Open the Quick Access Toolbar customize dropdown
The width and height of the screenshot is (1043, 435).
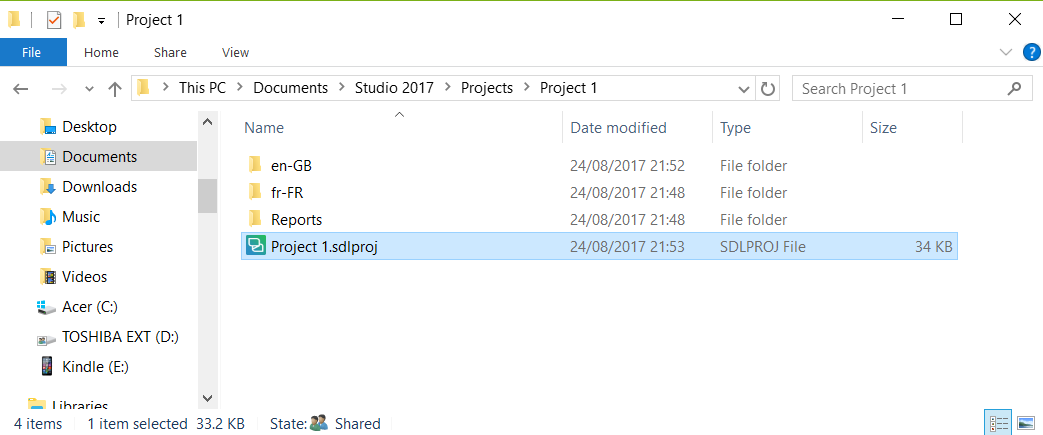click(x=101, y=20)
